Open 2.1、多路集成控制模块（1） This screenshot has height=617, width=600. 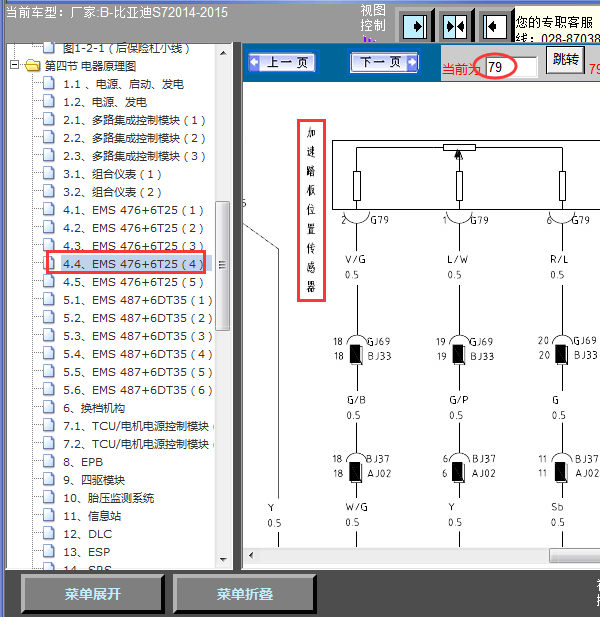pos(134,120)
